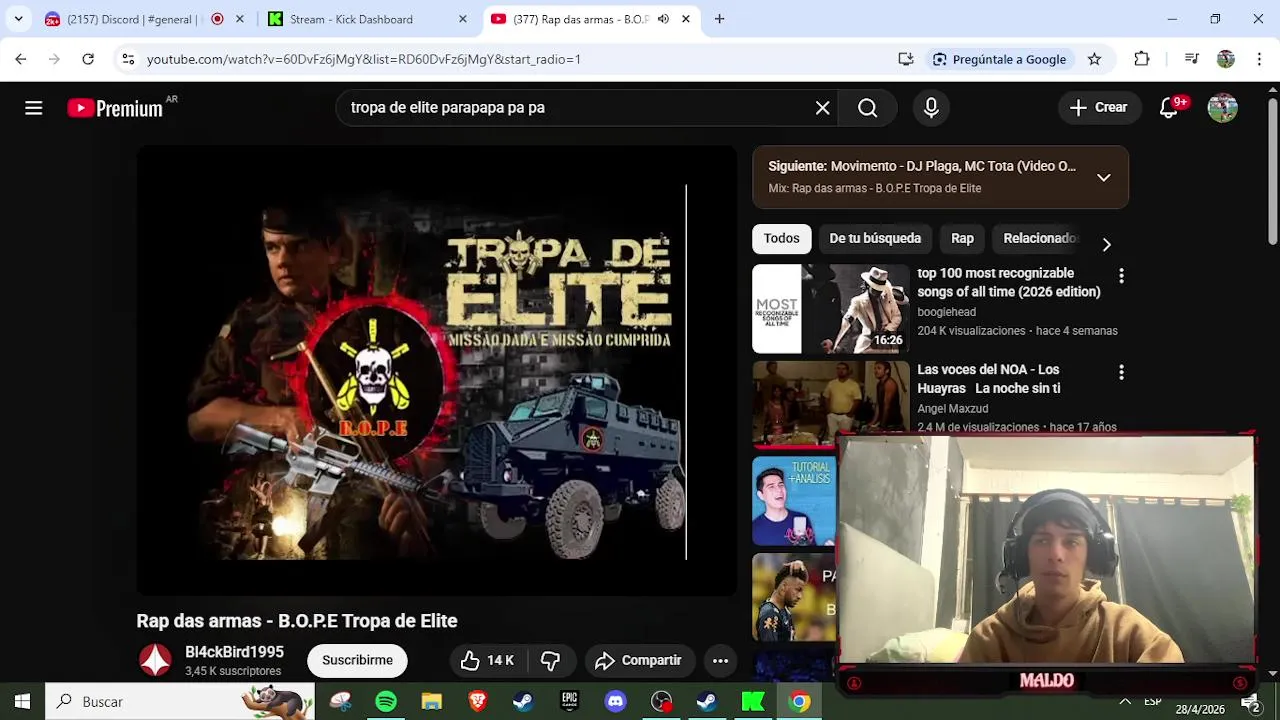Dislike the video
Viewport: 1280px width, 720px height.
[x=550, y=660]
